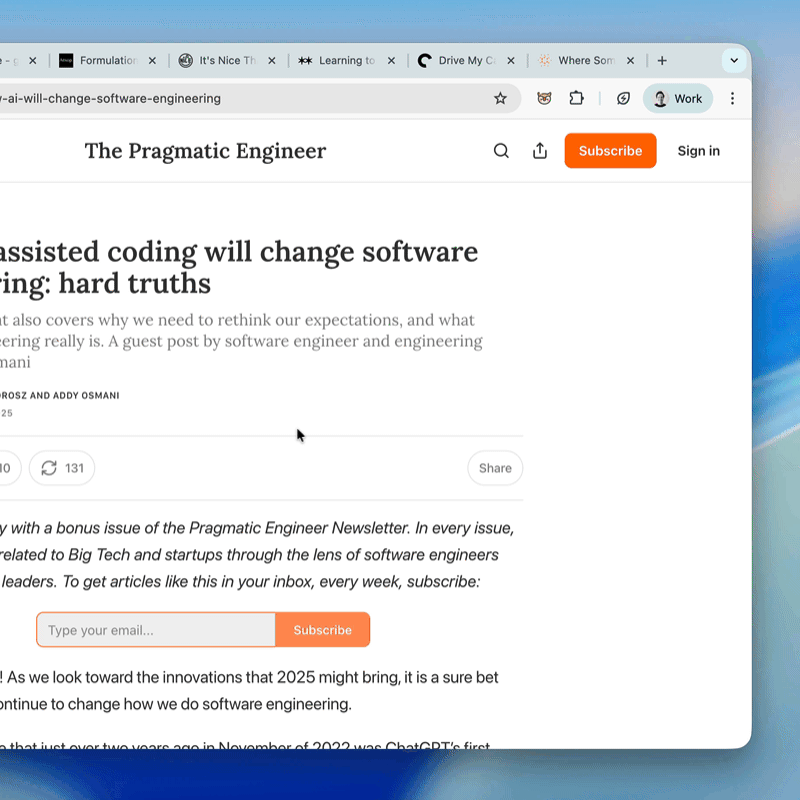
Task: Focus the Type your email field
Action: point(156,630)
